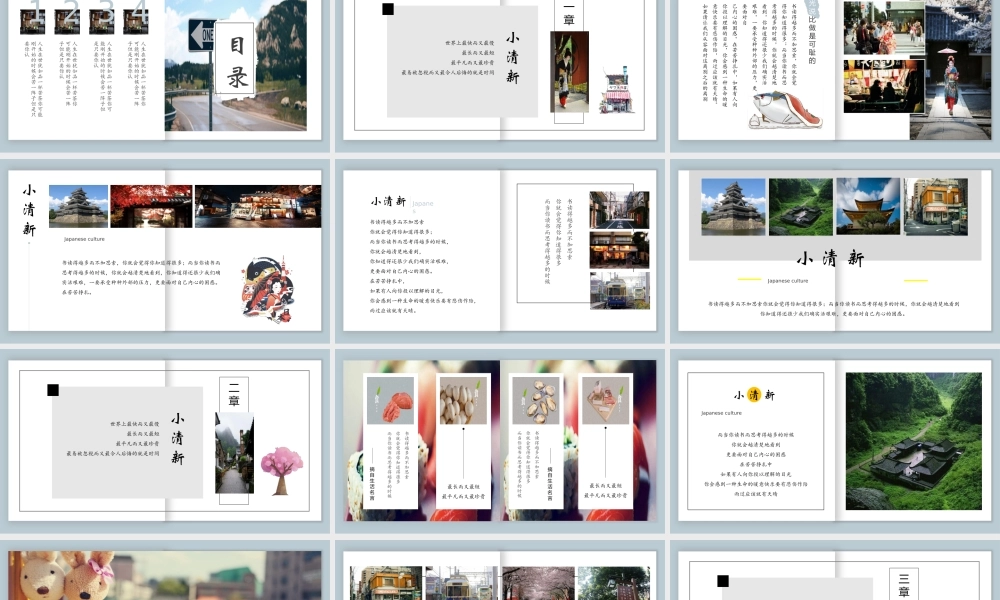
Task: Select the number 1 thumbnail photo in the contents slide
Action: click(x=33, y=20)
